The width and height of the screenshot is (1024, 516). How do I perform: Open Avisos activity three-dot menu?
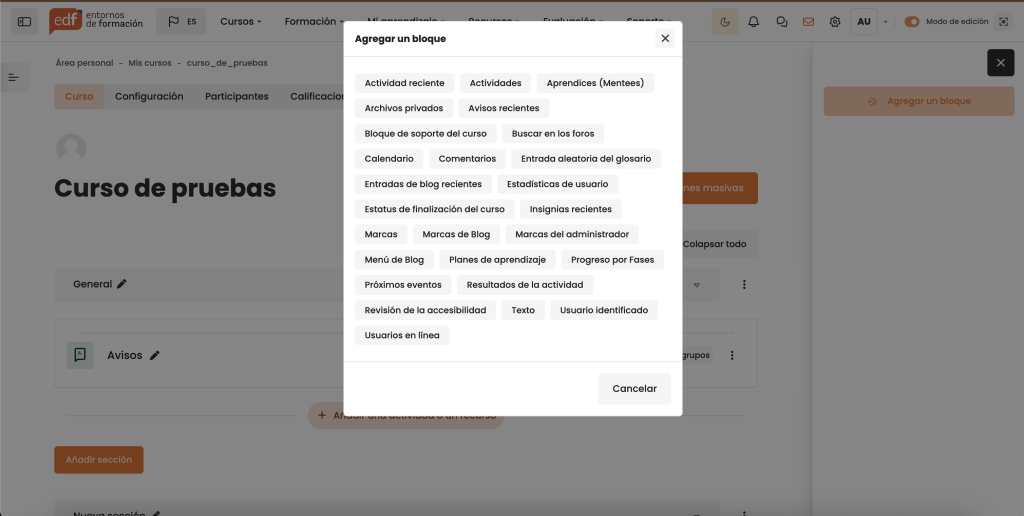tap(732, 355)
